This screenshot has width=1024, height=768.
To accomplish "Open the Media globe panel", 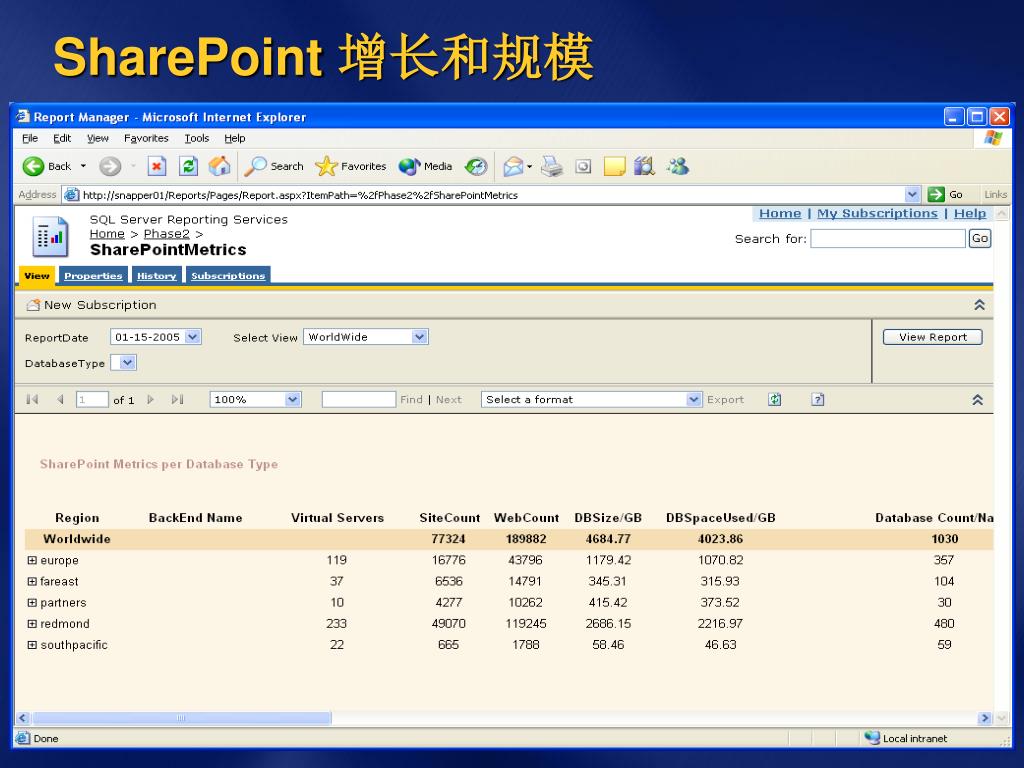I will [425, 167].
